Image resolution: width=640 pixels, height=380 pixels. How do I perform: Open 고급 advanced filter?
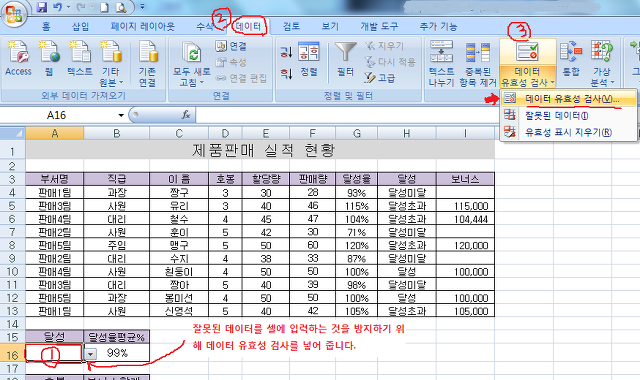[x=380, y=78]
